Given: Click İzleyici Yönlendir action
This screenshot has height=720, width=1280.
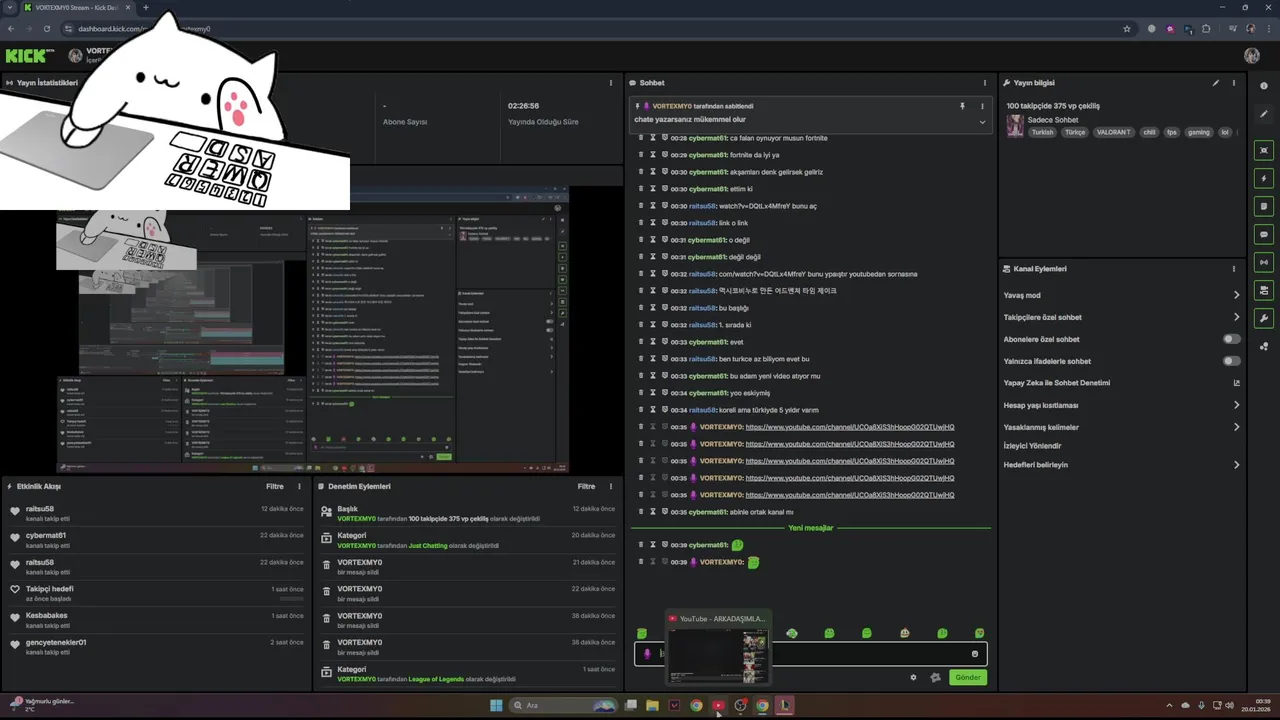Looking at the screenshot, I should pyautogui.click(x=1032, y=445).
